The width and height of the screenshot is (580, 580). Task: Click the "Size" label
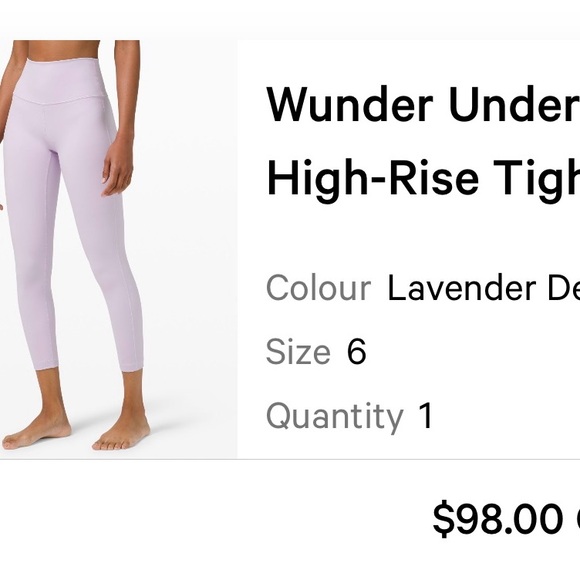(x=298, y=351)
